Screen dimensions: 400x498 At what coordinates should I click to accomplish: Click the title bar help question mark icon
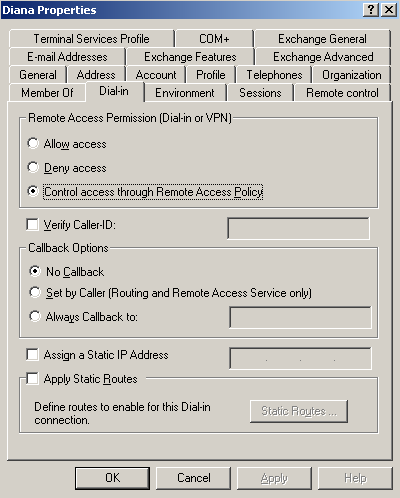371,10
